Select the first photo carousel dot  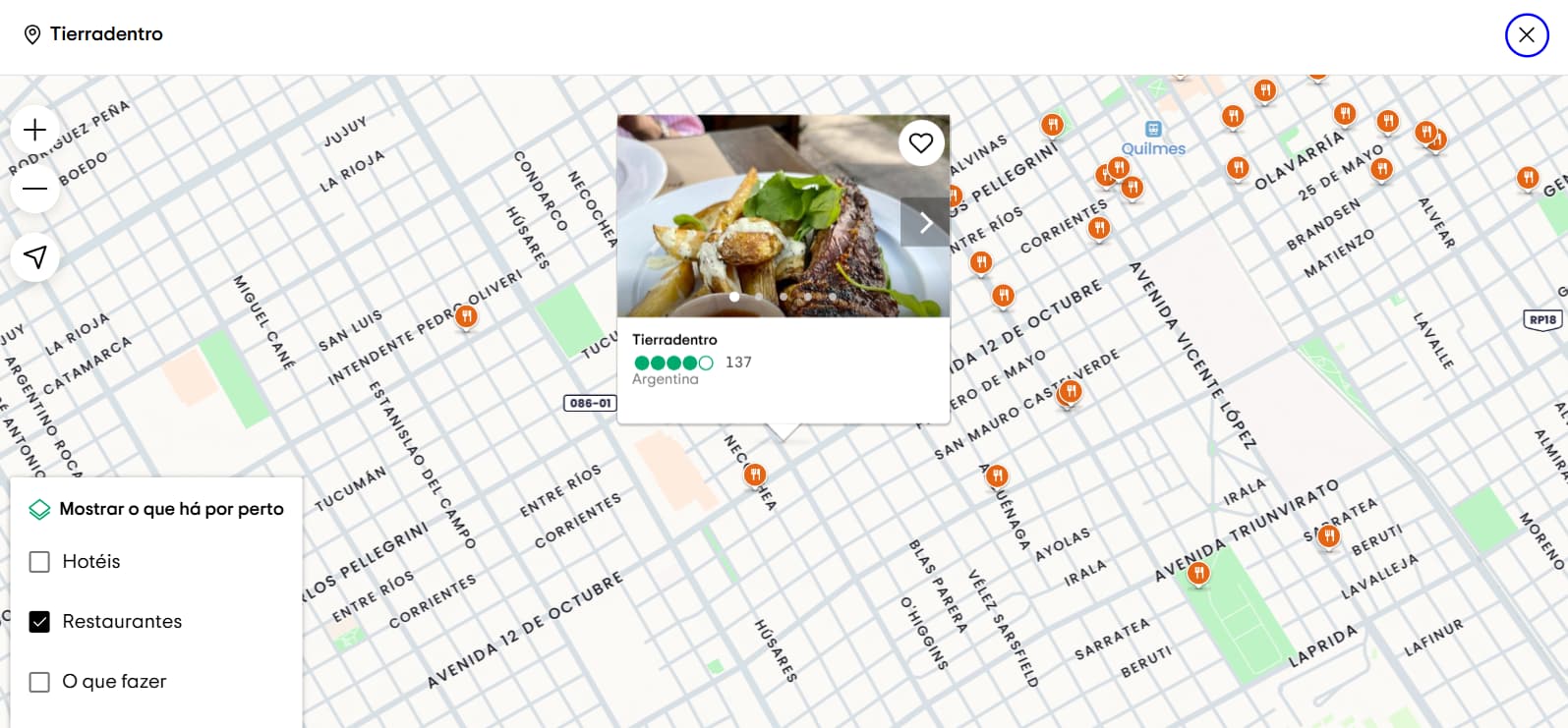click(x=734, y=297)
